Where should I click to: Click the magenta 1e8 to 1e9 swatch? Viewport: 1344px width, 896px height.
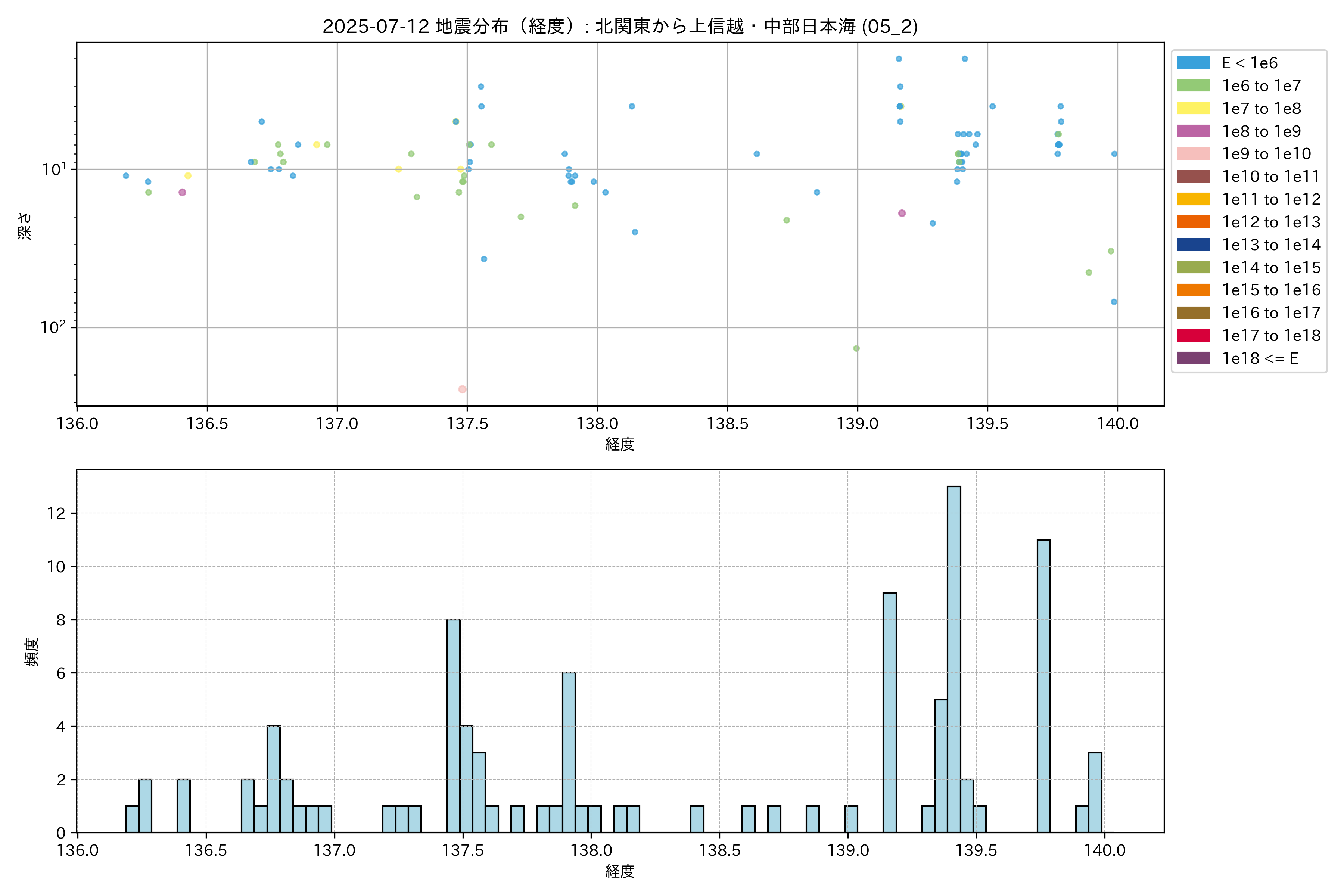pos(1193,131)
